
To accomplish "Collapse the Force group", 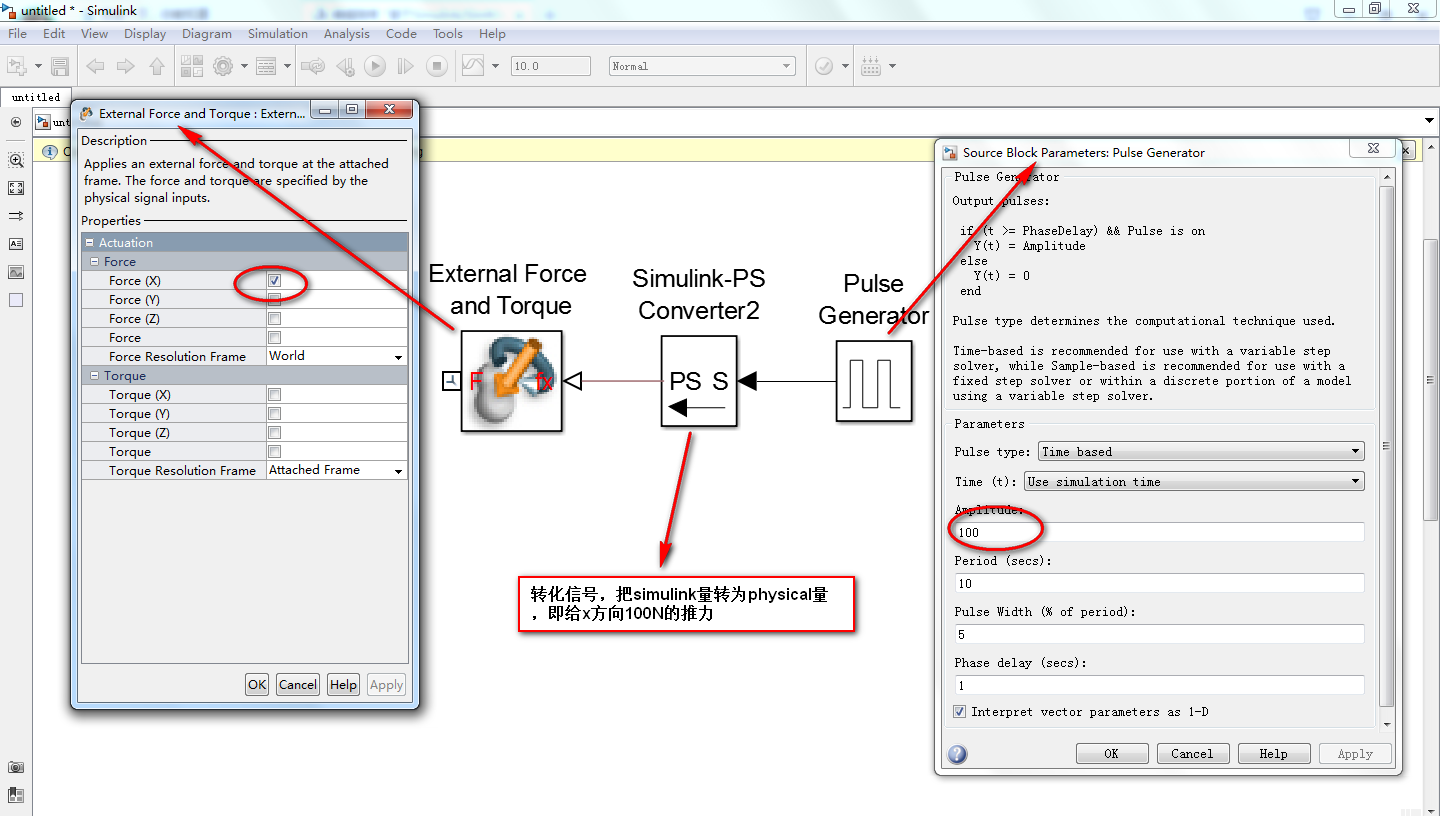I will coord(96,262).
